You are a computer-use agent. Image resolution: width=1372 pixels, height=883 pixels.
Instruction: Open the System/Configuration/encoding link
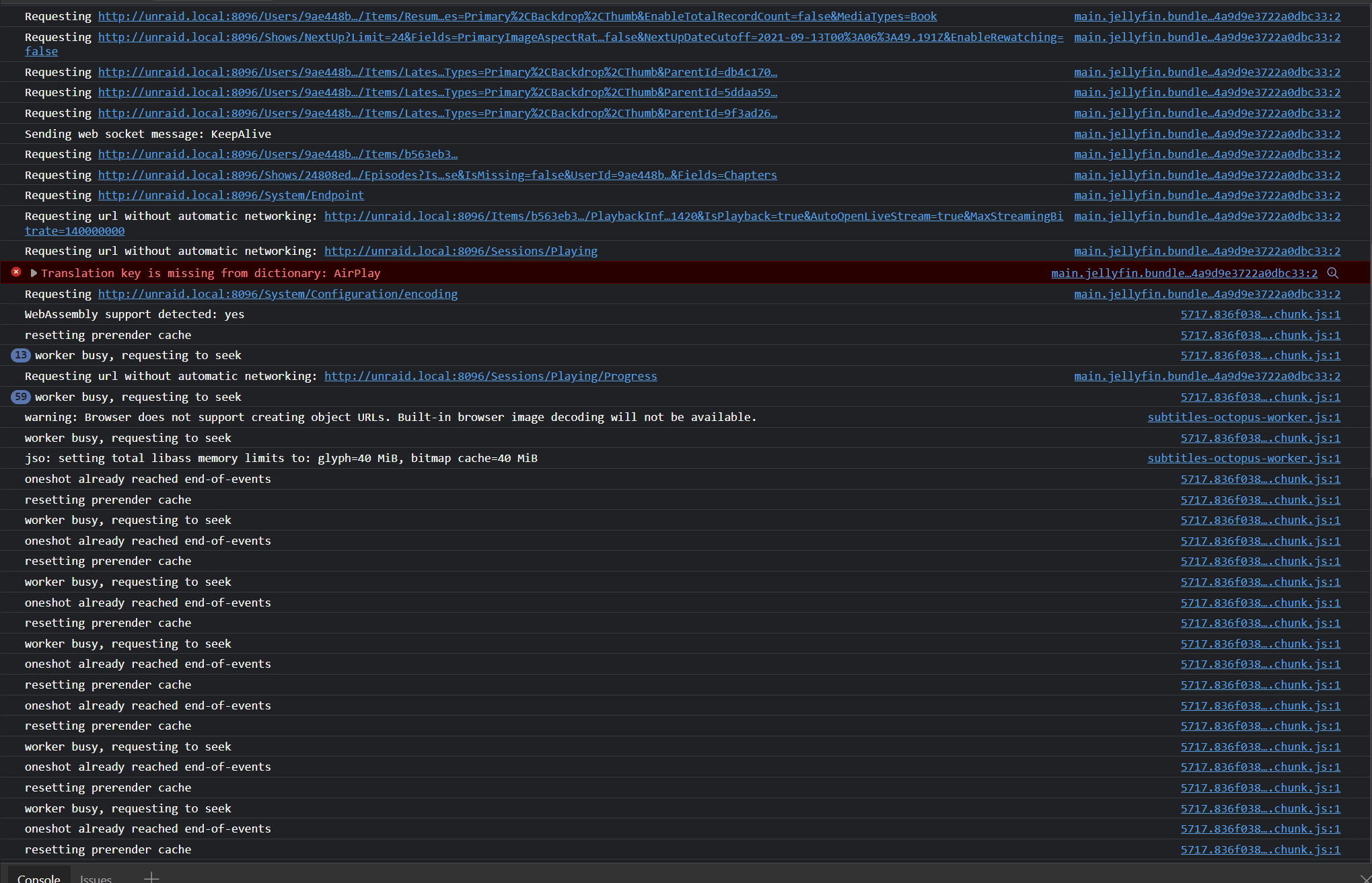(278, 294)
